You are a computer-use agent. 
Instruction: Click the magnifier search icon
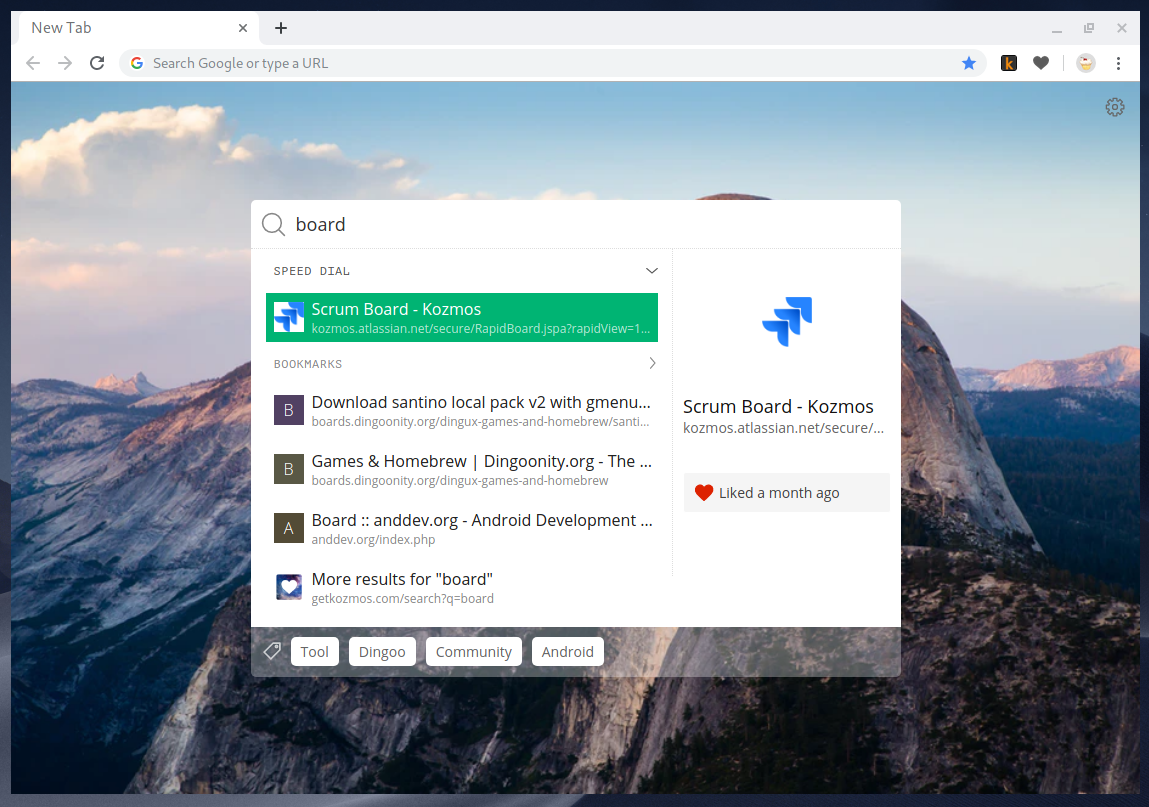273,224
